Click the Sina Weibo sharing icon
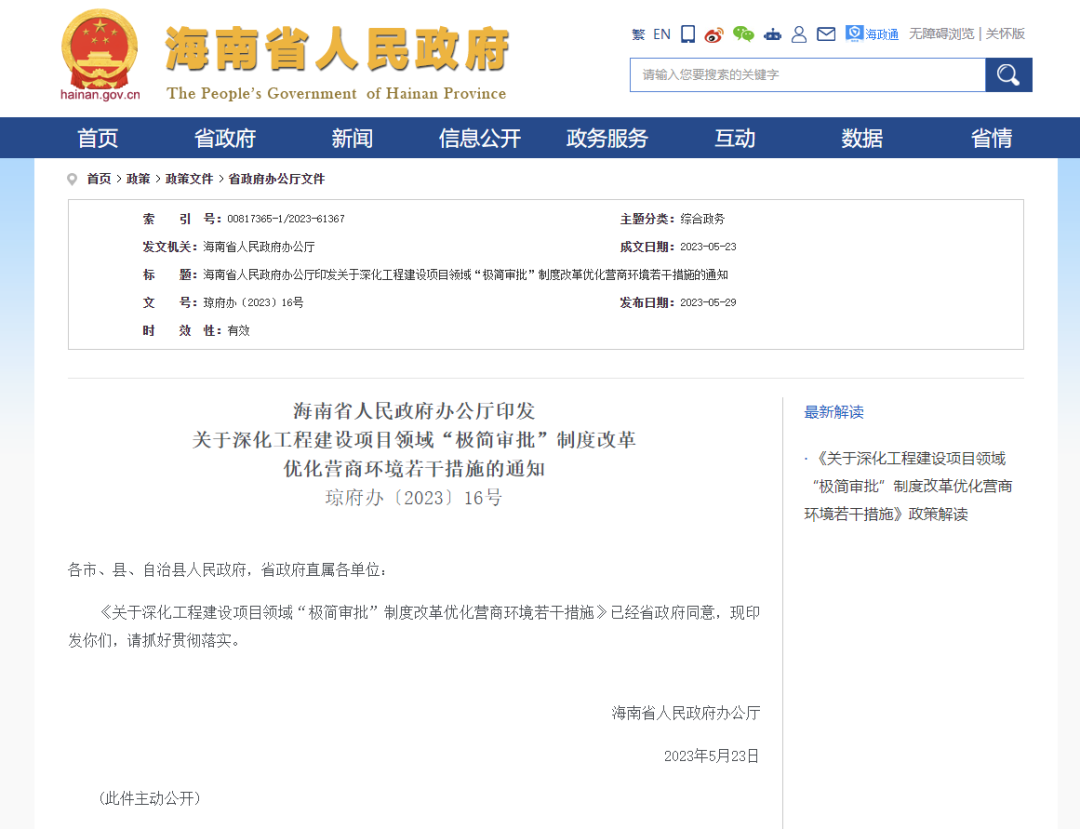The height and width of the screenshot is (829, 1080). 714,34
